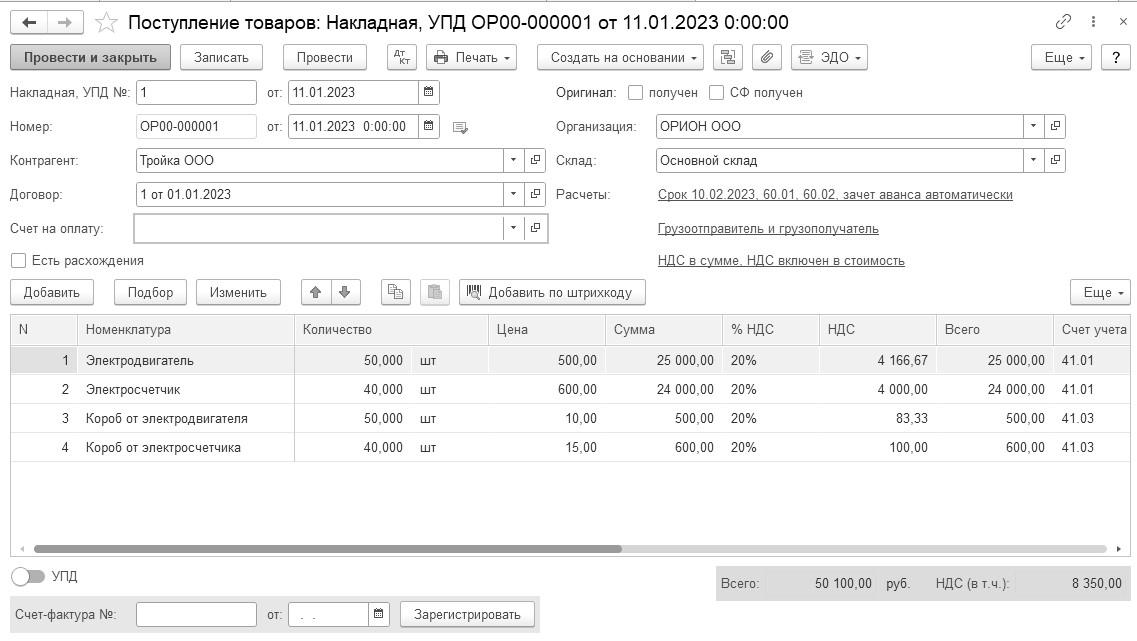1137x641 pixels.
Task: Open Основной склад card
Action: (1055, 160)
